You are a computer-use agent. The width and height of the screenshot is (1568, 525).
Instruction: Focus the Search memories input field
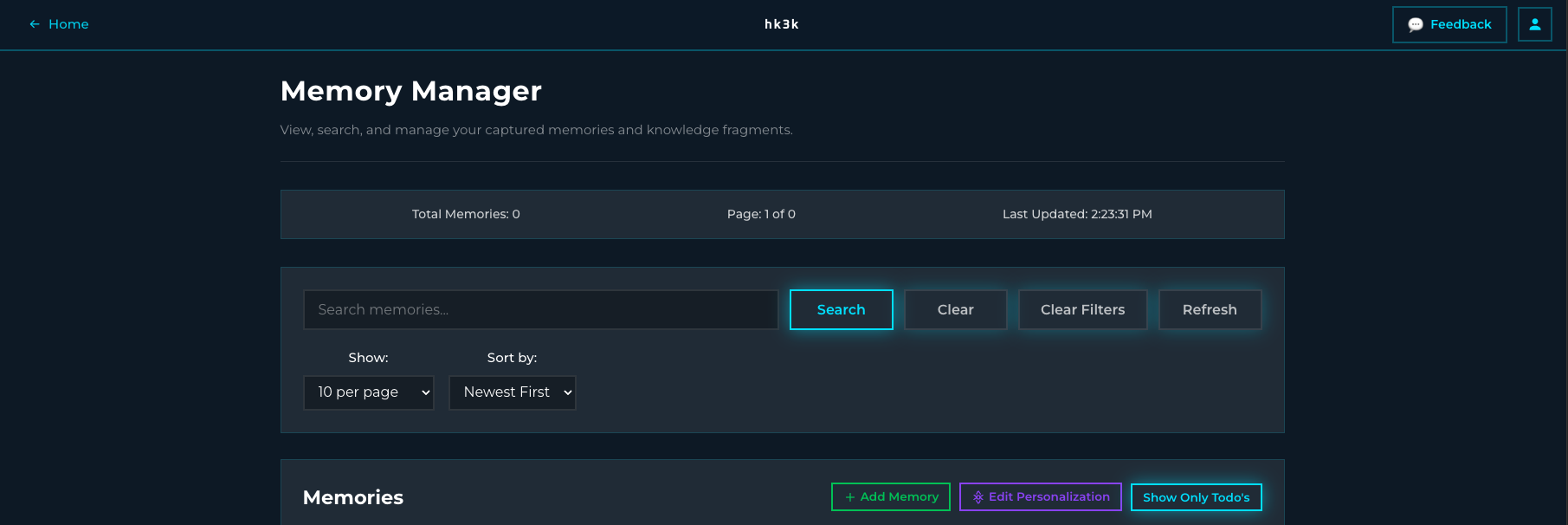point(540,309)
